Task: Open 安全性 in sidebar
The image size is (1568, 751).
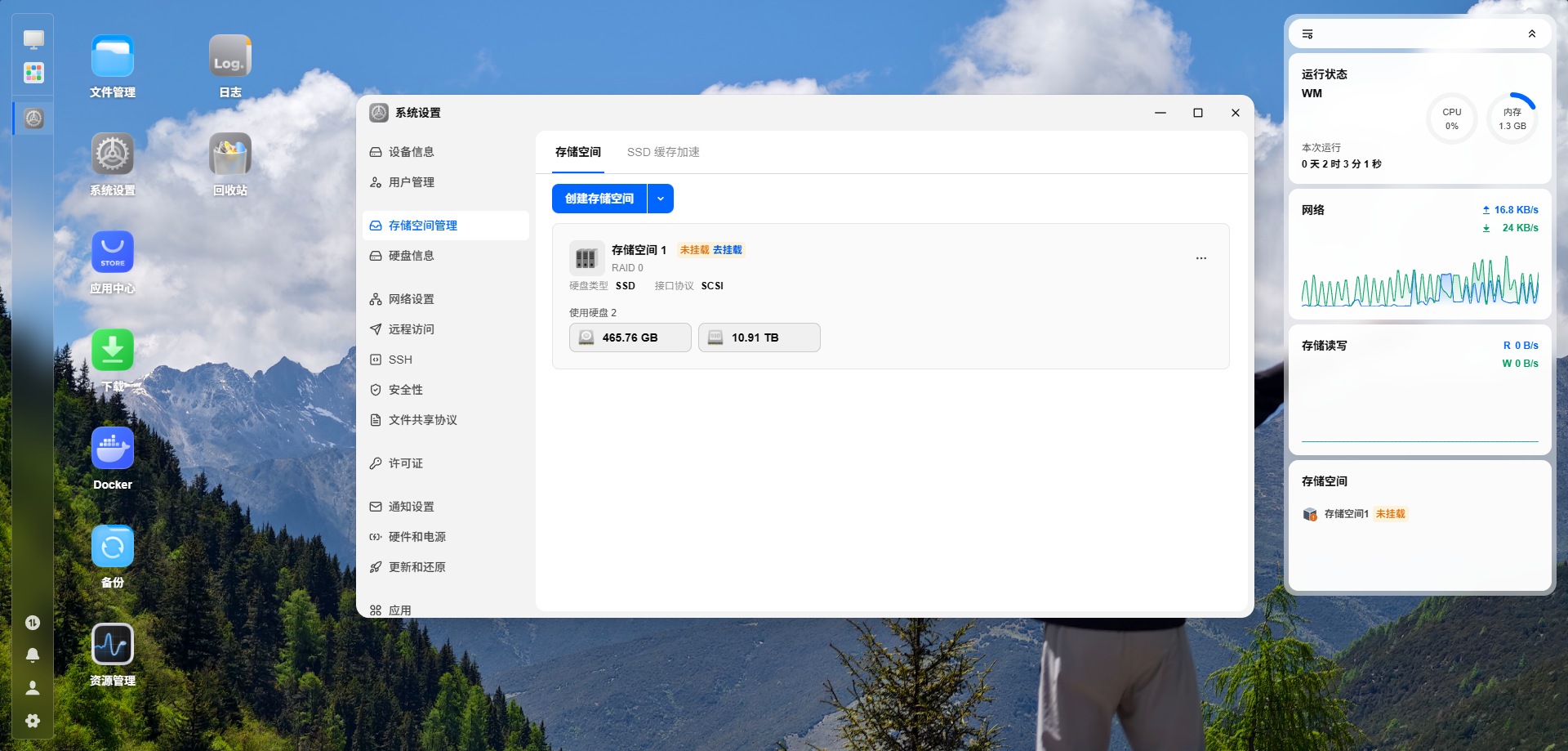Action: point(446,390)
